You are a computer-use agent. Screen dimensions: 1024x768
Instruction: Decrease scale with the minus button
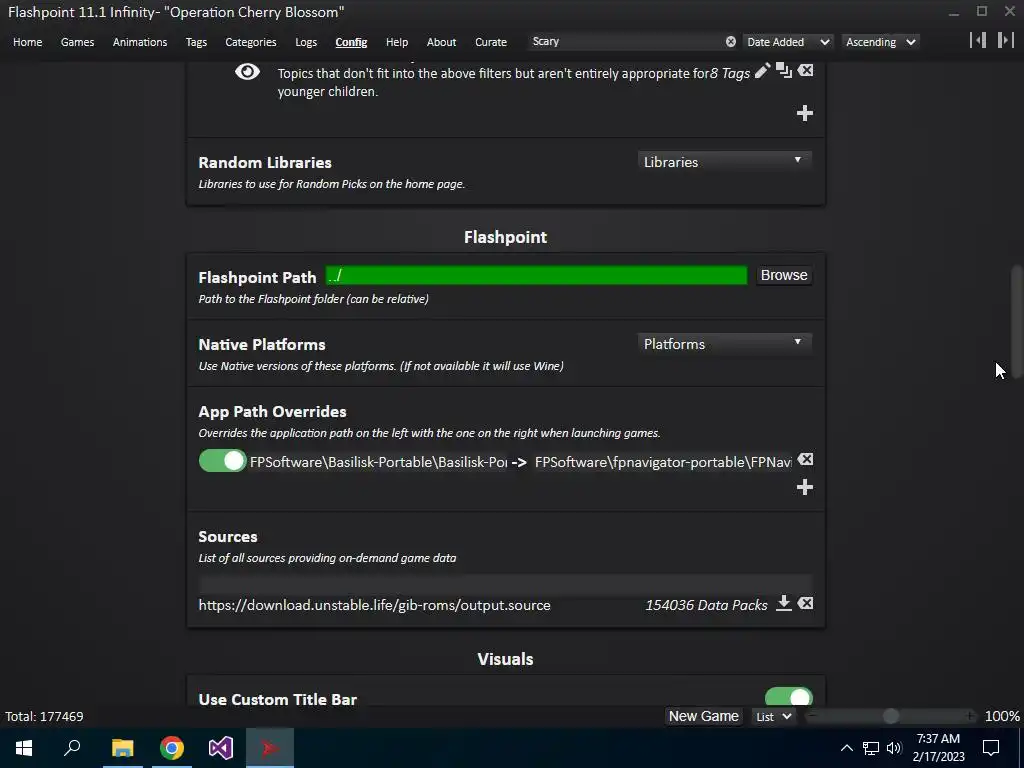[x=810, y=716]
